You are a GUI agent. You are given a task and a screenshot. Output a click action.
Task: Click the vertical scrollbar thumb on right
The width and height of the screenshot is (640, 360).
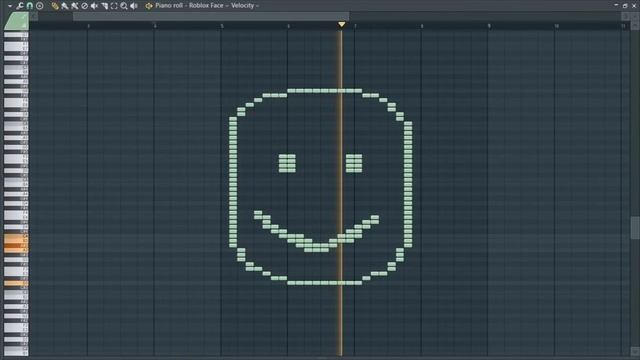(635, 228)
